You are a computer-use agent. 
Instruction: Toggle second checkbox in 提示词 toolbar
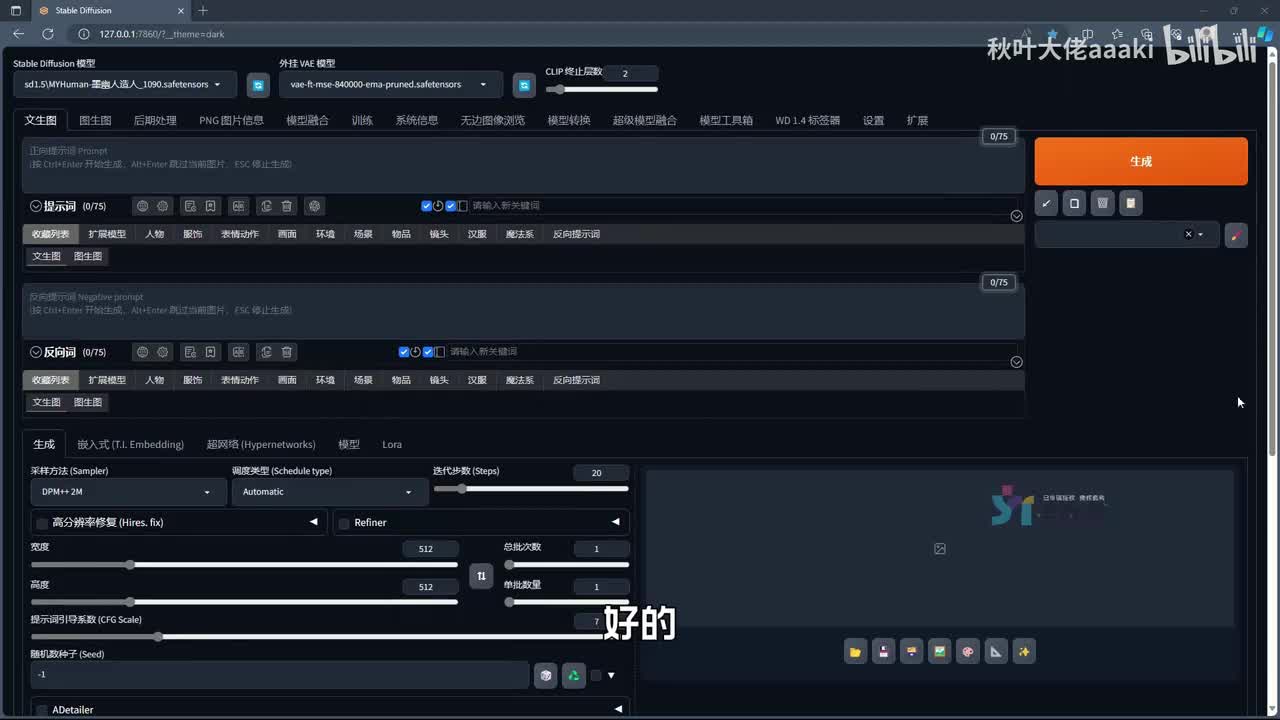pyautogui.click(x=451, y=206)
